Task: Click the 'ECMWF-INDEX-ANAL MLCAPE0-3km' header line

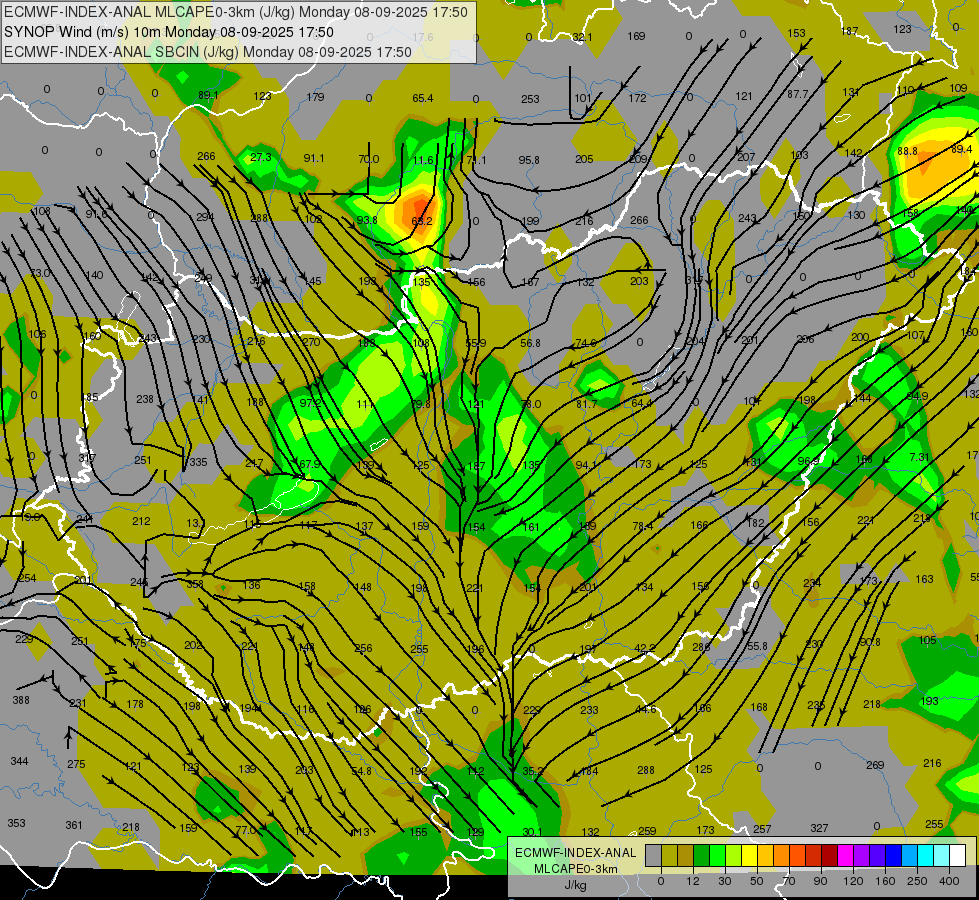Action: coord(235,12)
